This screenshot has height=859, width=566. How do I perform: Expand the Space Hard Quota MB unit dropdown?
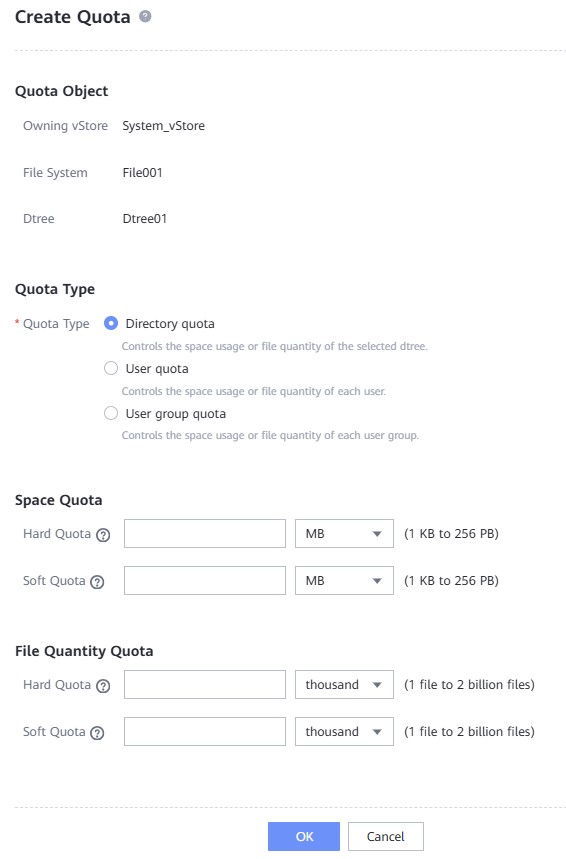[344, 534]
